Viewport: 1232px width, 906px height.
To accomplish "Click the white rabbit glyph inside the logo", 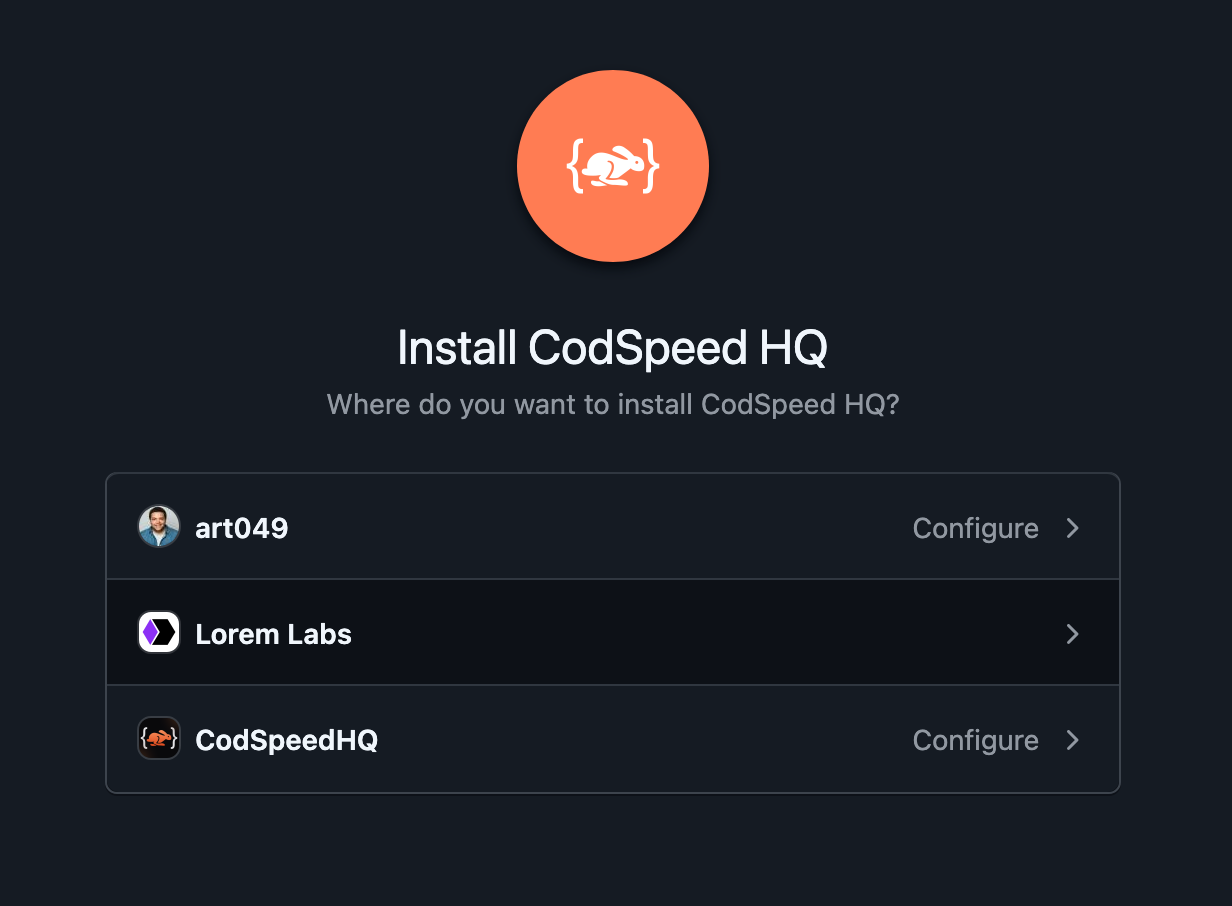I will pos(612,166).
